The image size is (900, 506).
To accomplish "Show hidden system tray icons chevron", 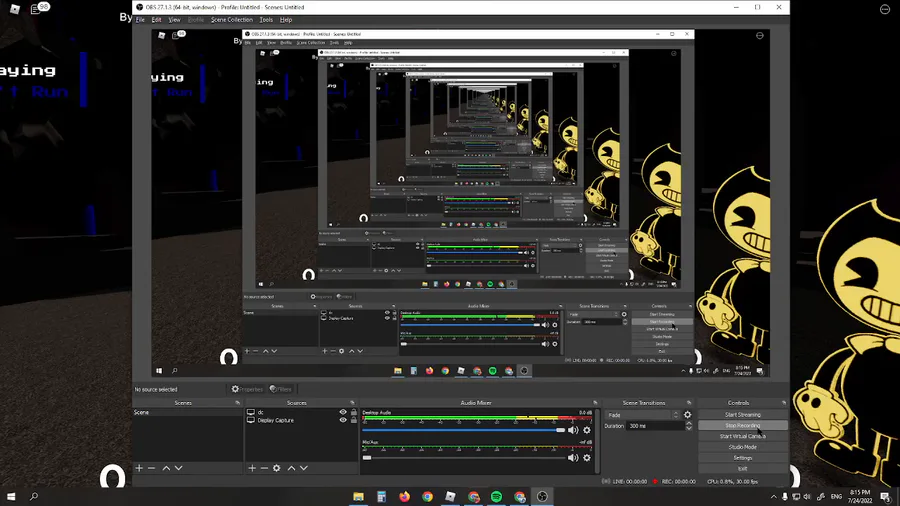I will [x=774, y=496].
